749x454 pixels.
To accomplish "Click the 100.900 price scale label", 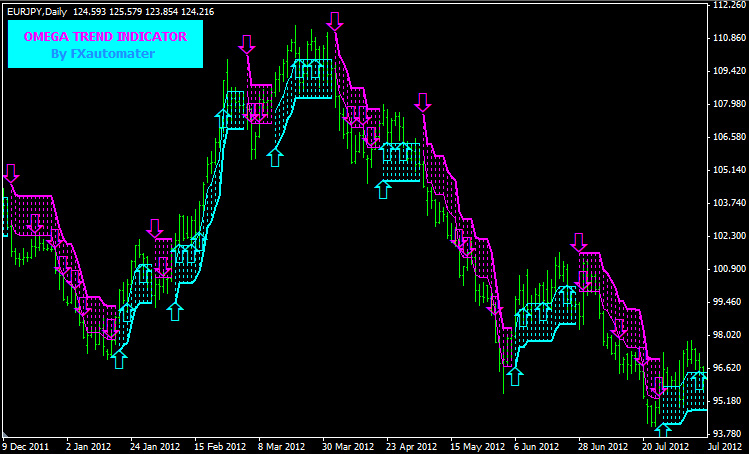I will tap(728, 269).
